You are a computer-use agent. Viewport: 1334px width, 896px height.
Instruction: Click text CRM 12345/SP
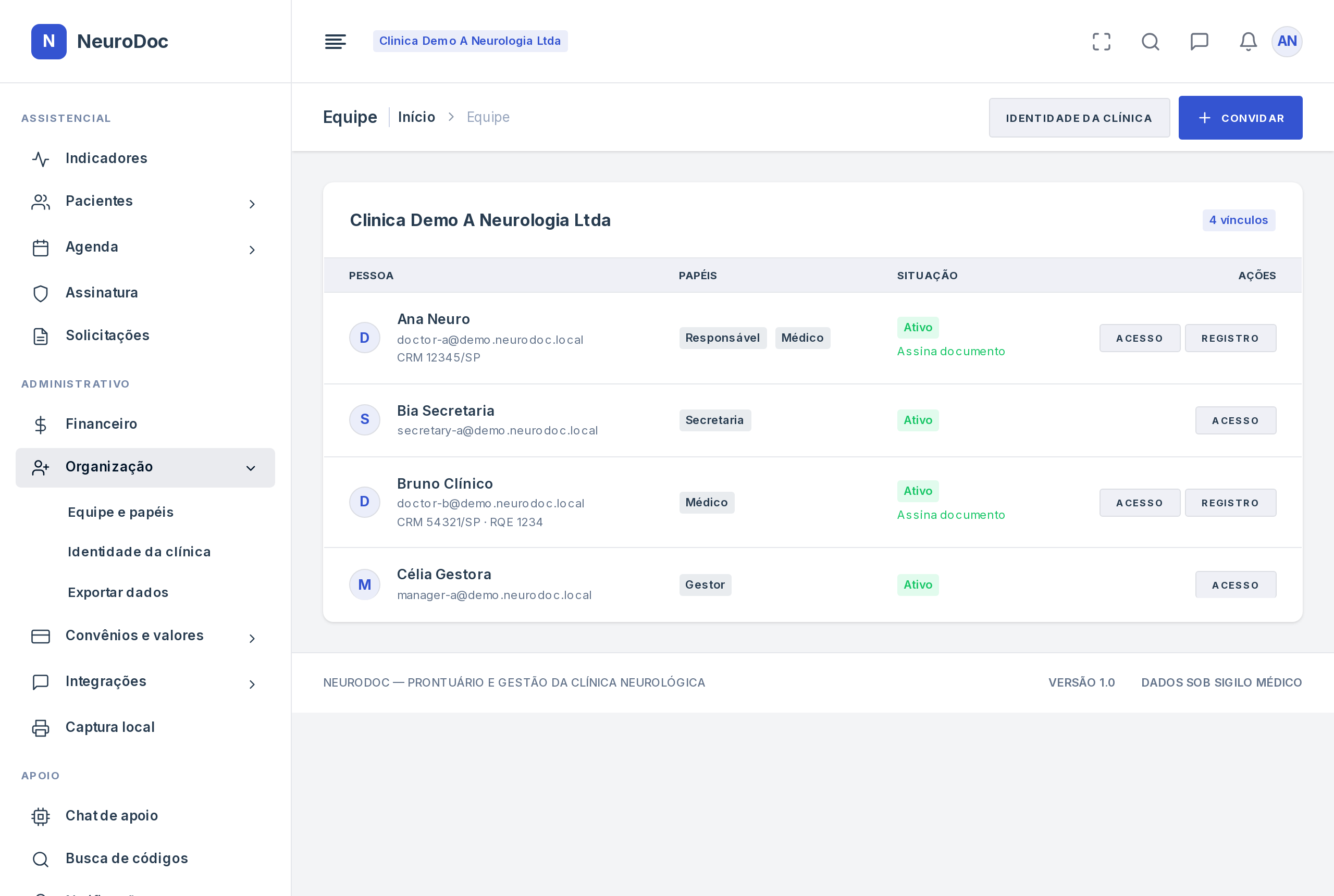(438, 358)
